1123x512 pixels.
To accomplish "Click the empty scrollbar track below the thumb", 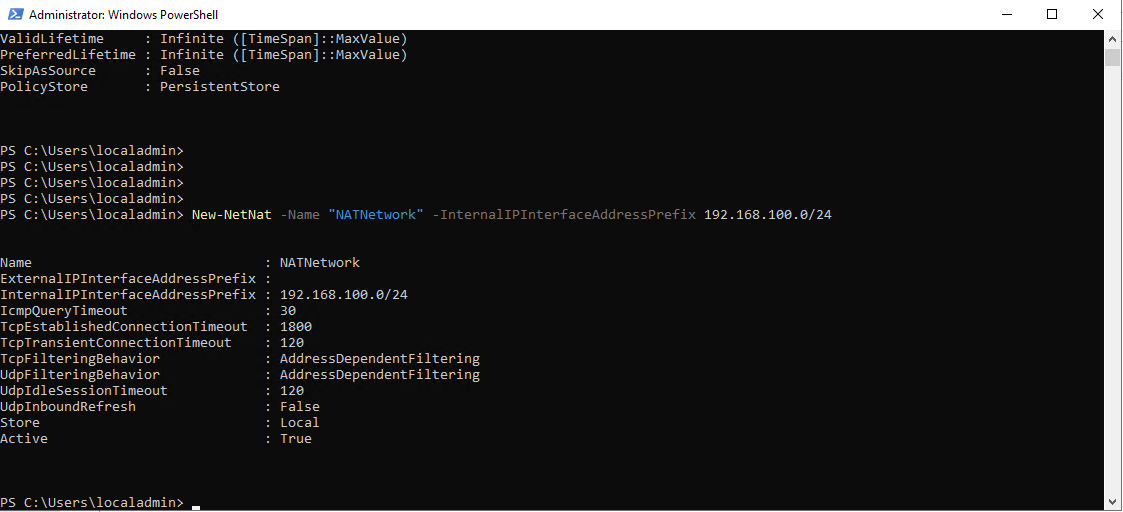I will point(1112,279).
